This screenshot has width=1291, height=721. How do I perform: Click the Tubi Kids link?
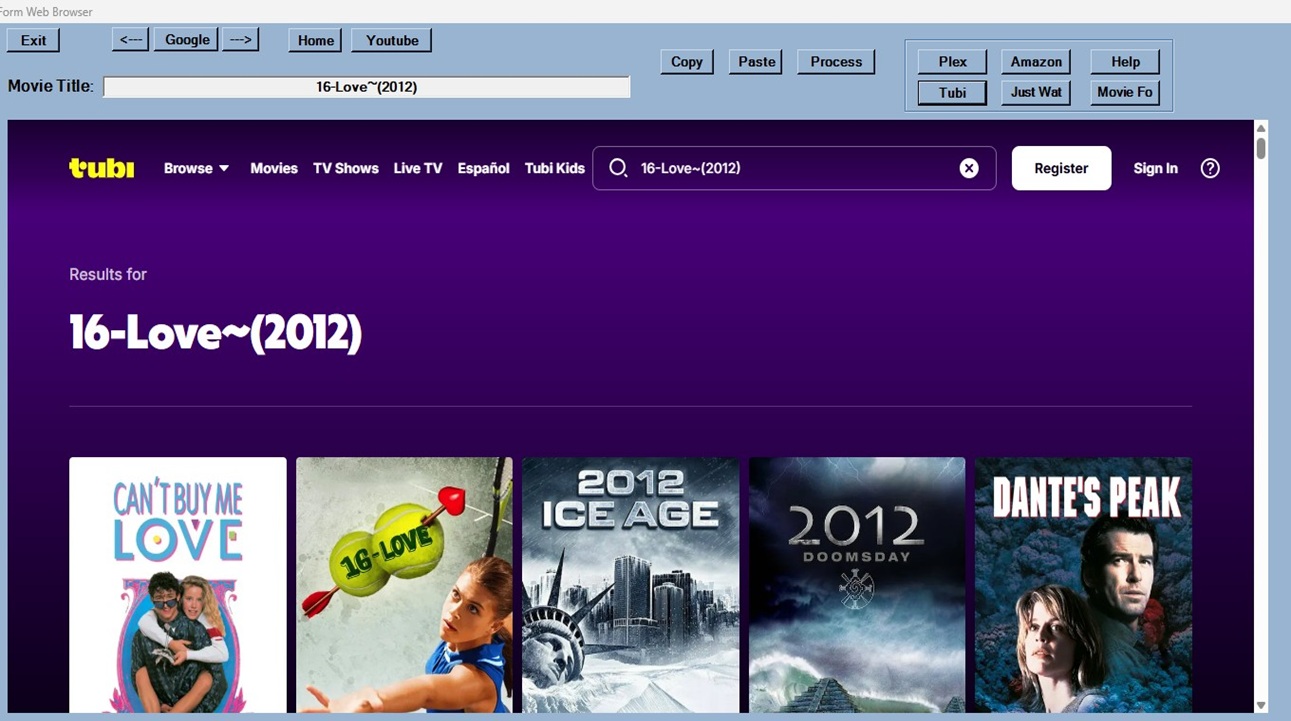click(554, 168)
